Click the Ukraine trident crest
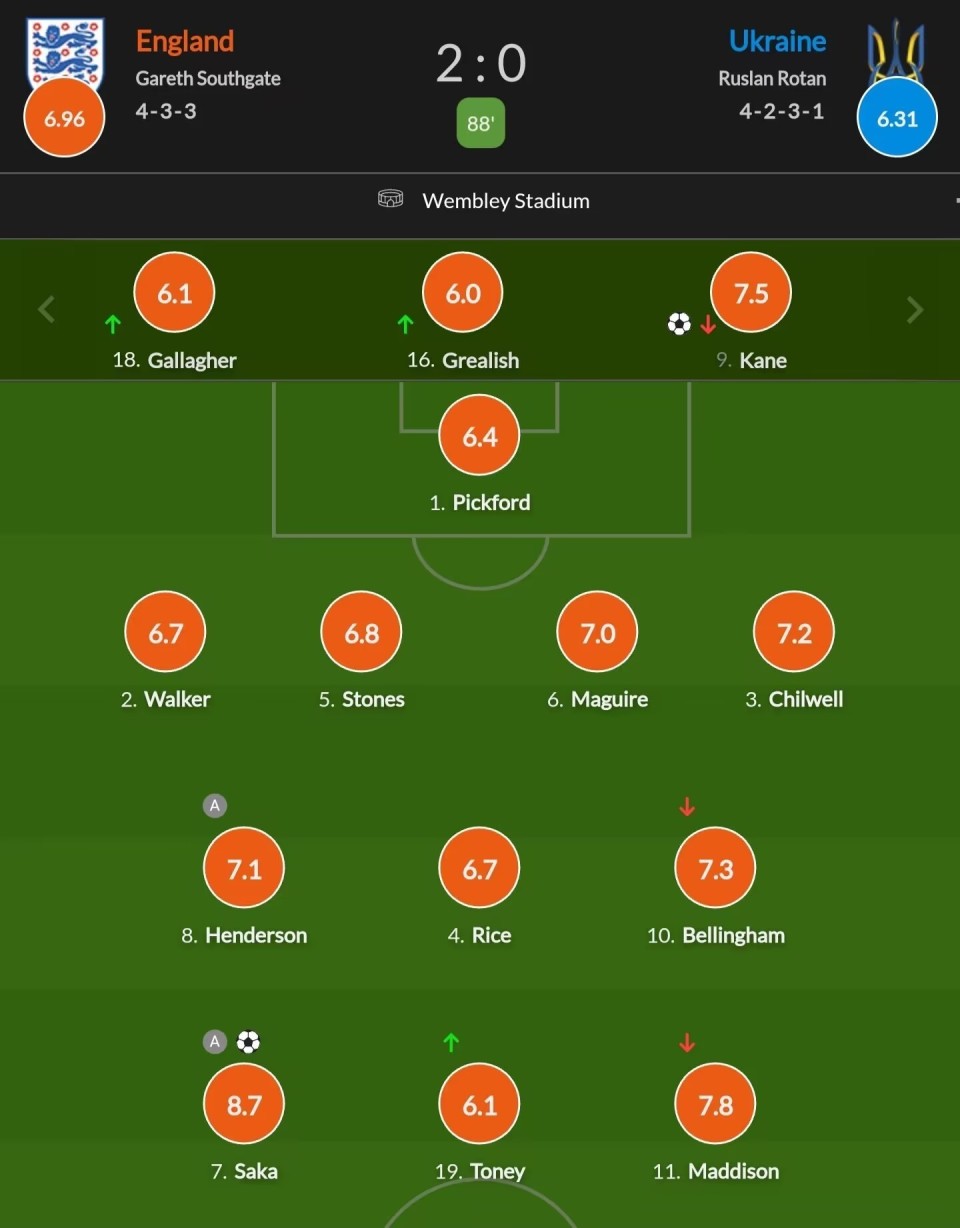960x1228 pixels. tap(895, 48)
